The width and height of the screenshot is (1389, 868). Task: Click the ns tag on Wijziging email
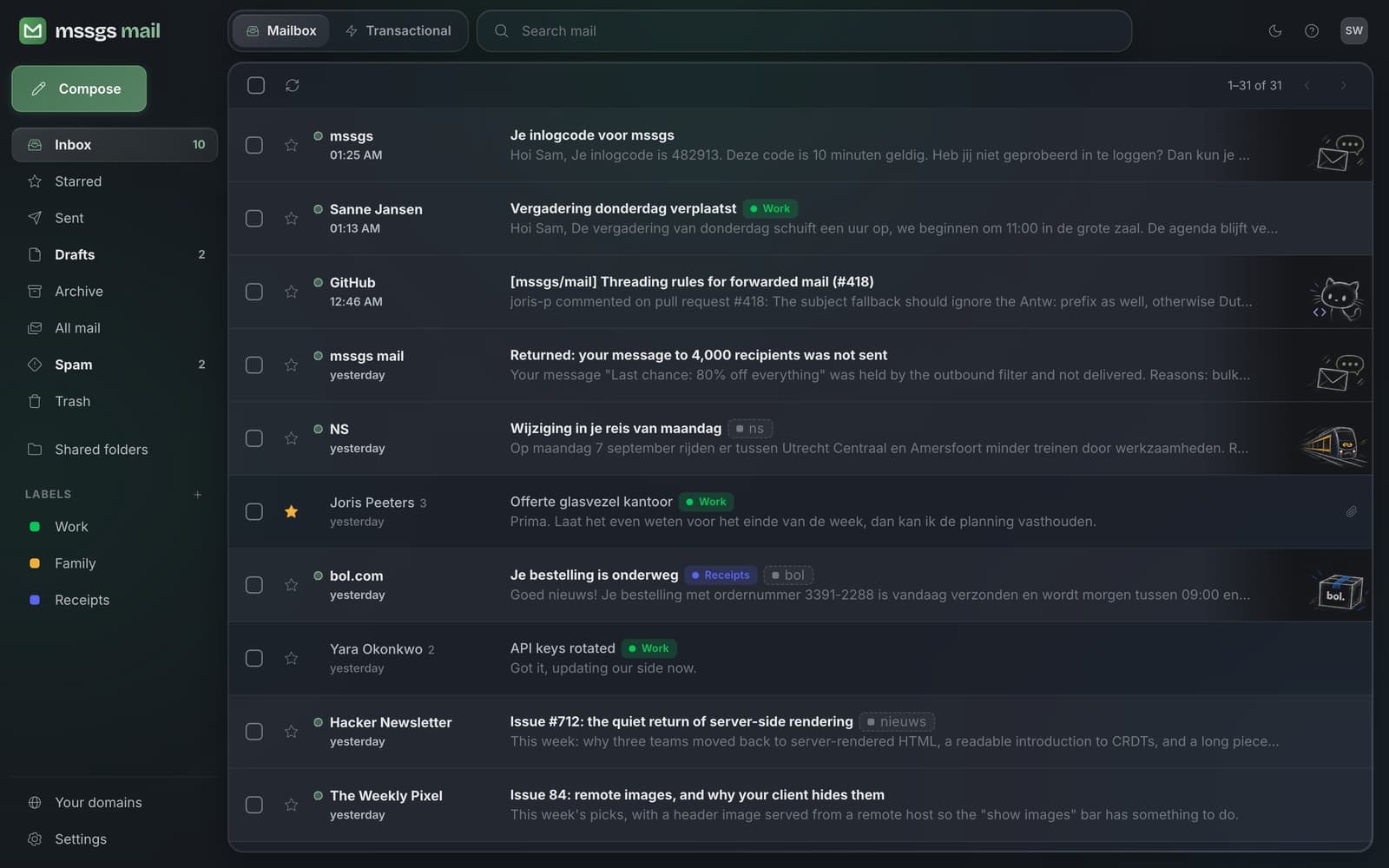coord(750,429)
